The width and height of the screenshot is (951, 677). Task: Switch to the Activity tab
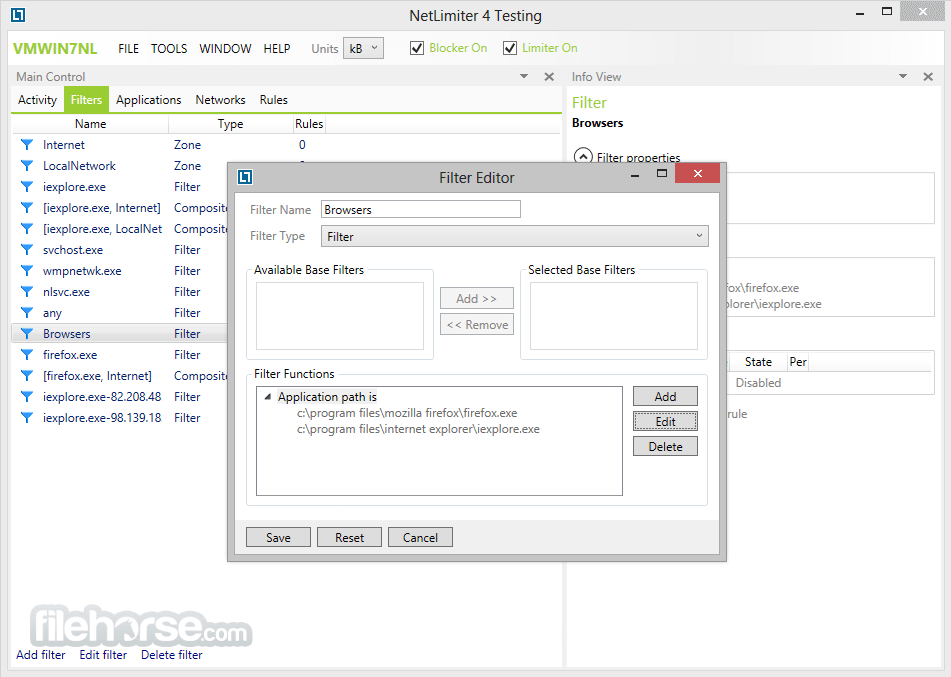38,99
